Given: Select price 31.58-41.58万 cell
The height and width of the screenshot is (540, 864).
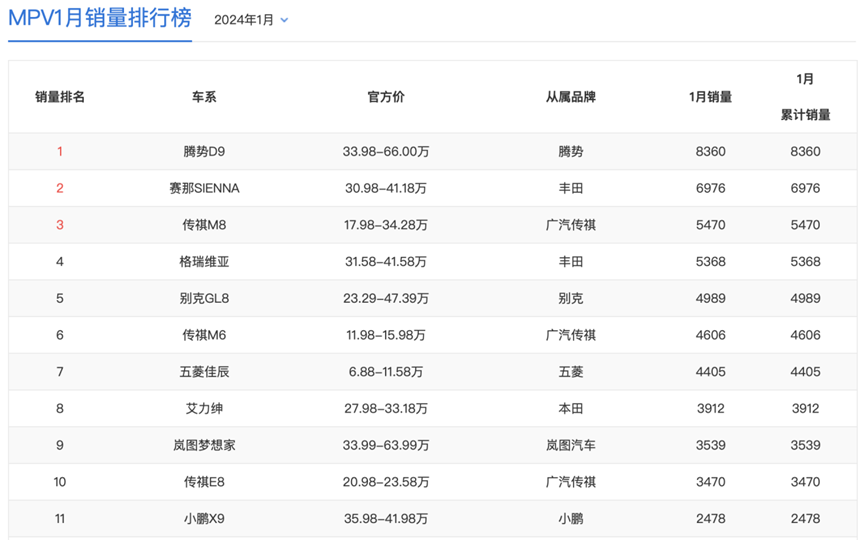Looking at the screenshot, I should click(386, 262).
